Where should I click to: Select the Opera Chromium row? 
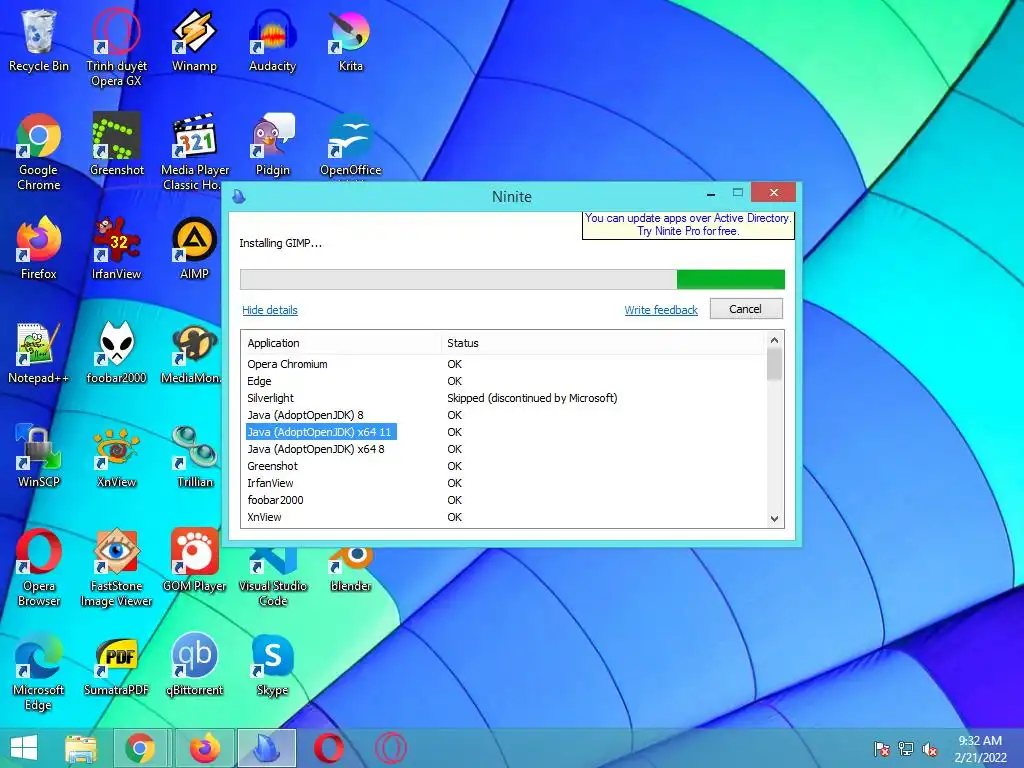tap(503, 364)
